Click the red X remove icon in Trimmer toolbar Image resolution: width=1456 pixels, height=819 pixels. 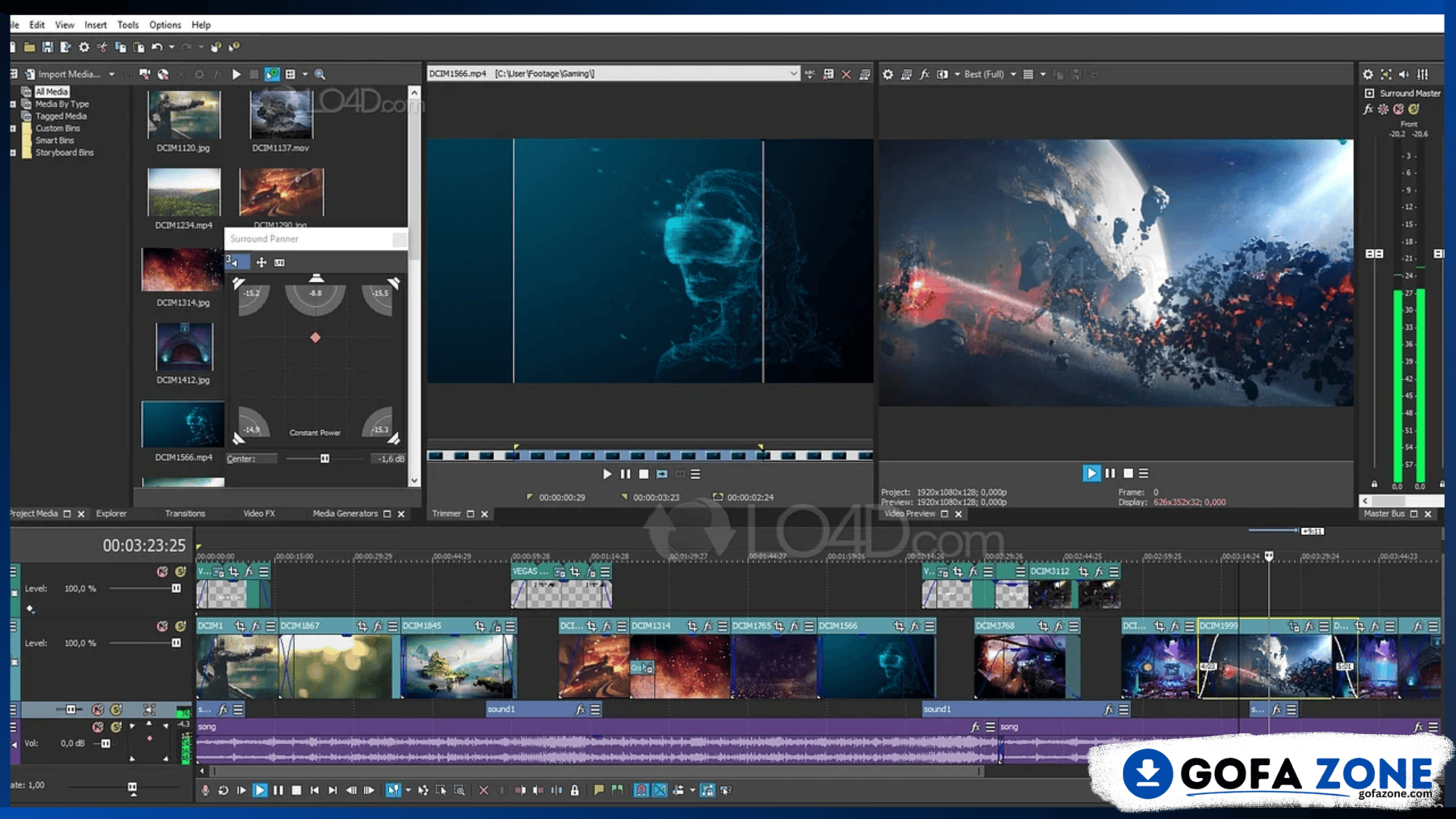coord(846,74)
